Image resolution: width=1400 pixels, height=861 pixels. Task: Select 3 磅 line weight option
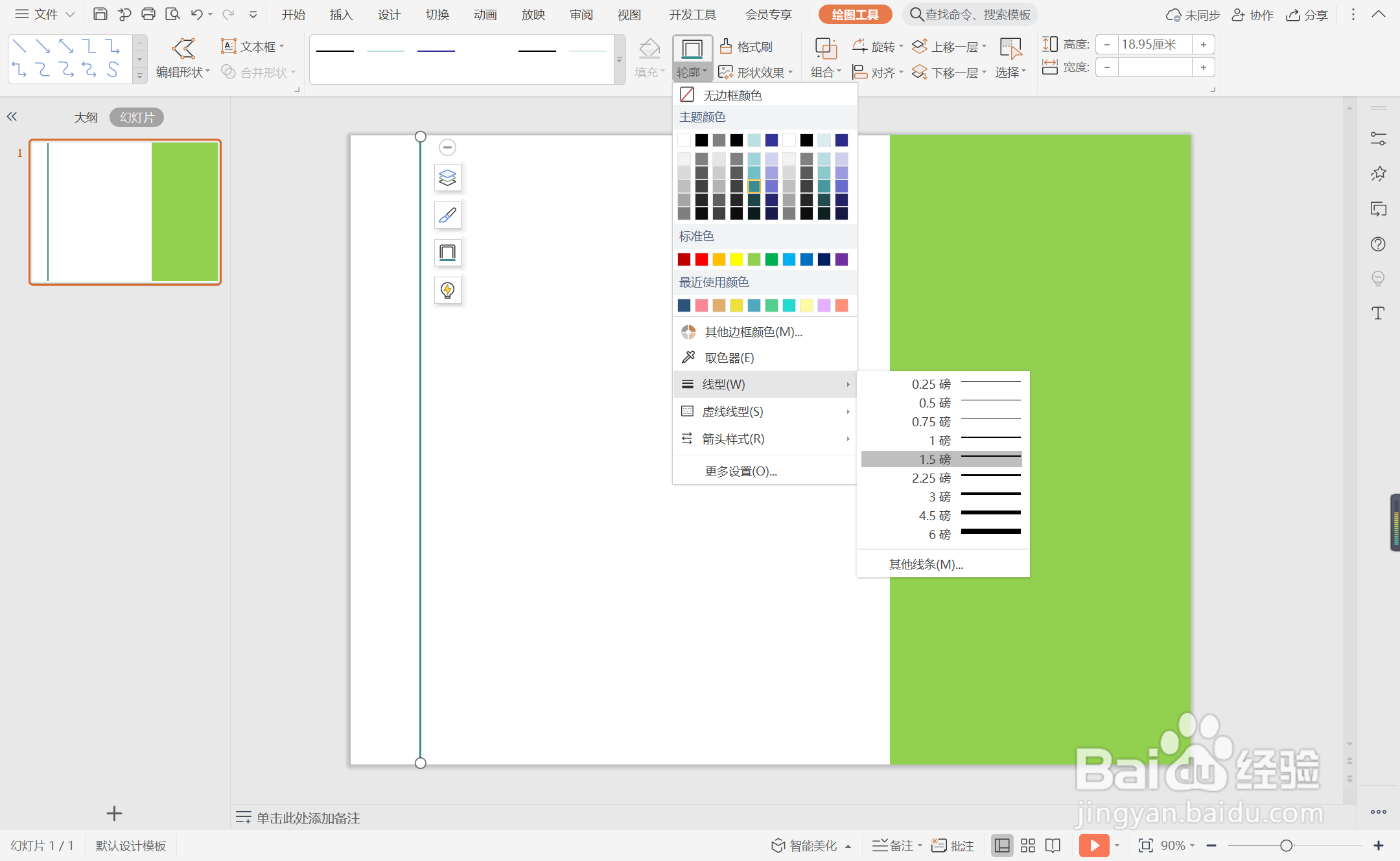pyautogui.click(x=941, y=496)
